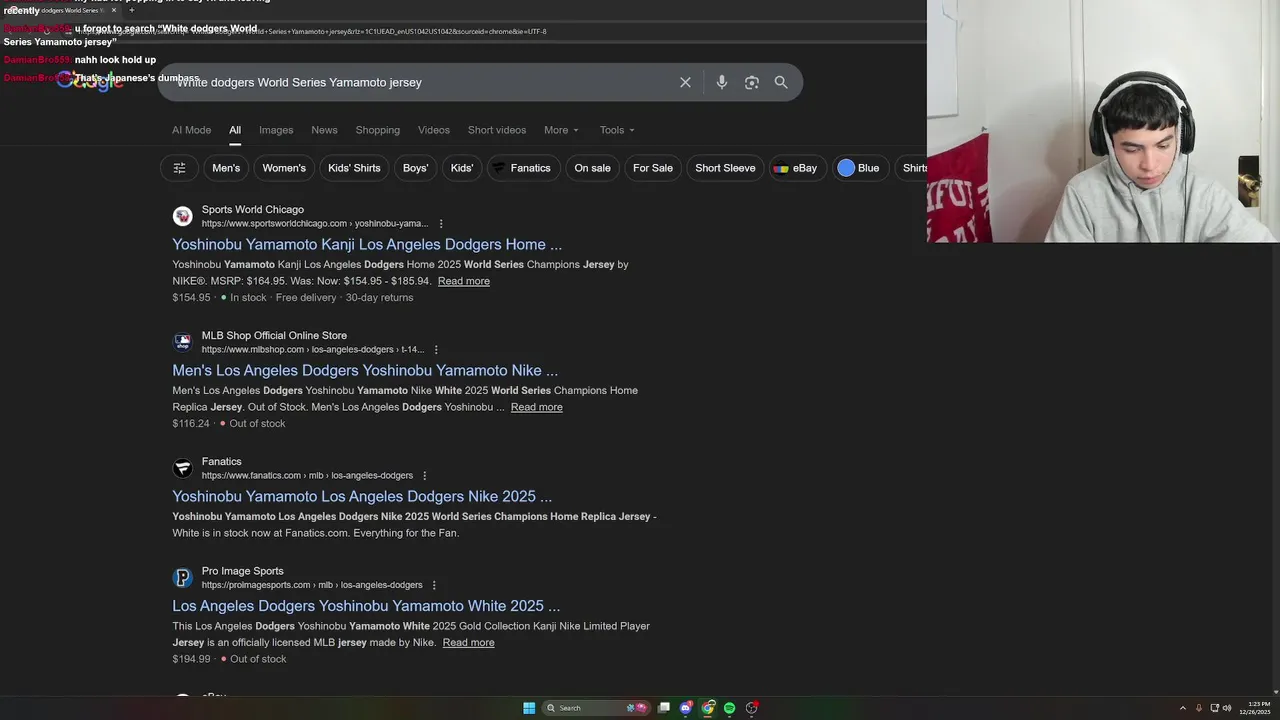This screenshot has height=720, width=1280.
Task: Read more on Sports World Chicago snippet
Action: pos(464,281)
